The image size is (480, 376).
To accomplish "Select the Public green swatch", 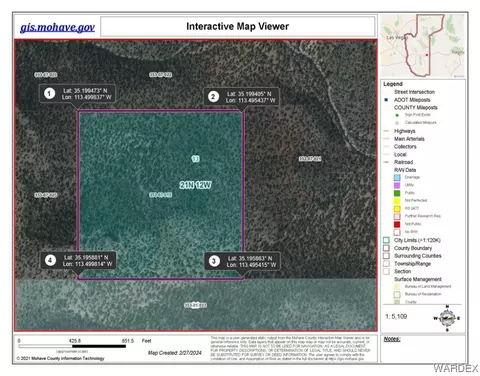I will (x=397, y=193).
